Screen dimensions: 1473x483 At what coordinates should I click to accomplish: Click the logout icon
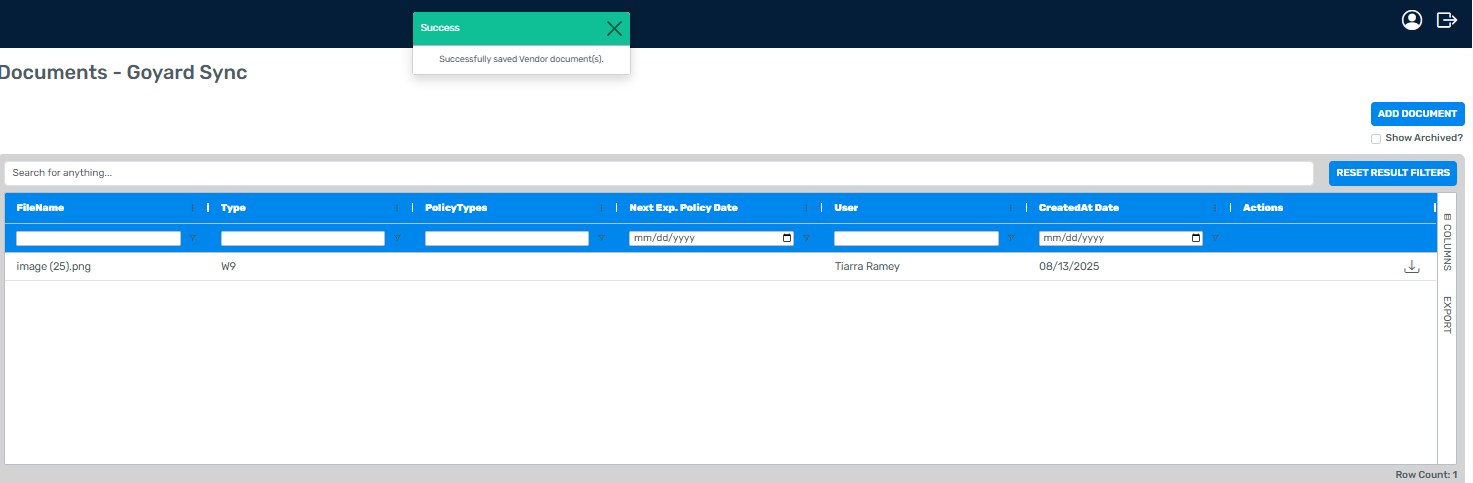point(1447,20)
